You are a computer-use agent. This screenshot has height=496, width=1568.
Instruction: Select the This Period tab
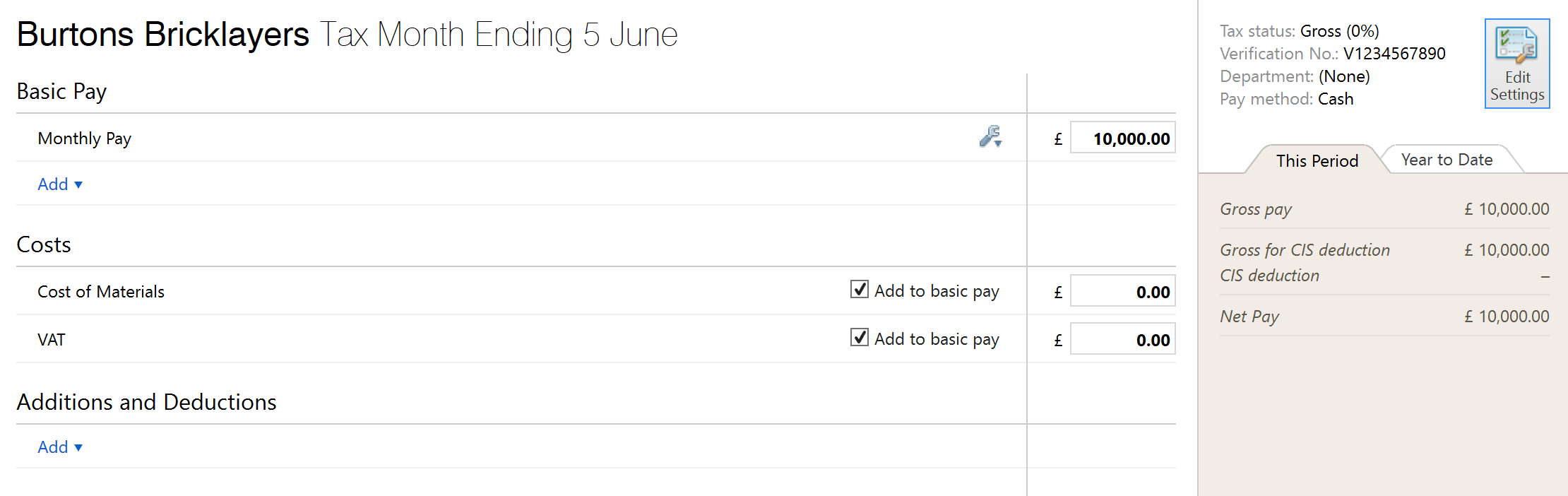pos(1318,160)
